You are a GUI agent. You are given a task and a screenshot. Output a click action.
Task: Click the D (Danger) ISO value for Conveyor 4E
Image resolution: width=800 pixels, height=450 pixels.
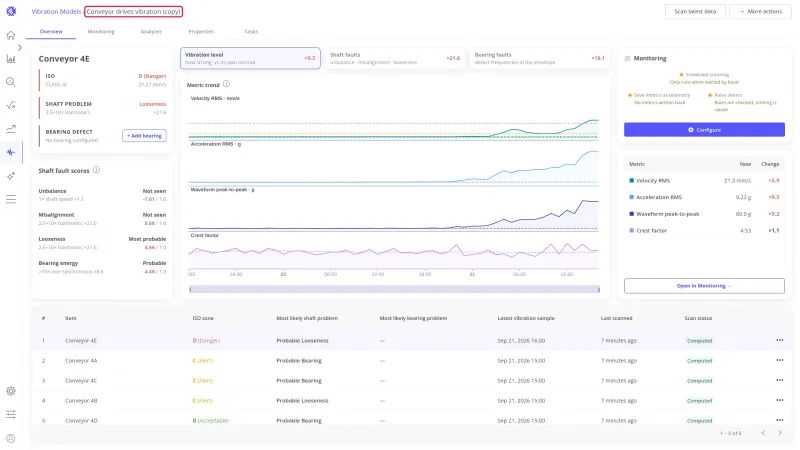206,340
